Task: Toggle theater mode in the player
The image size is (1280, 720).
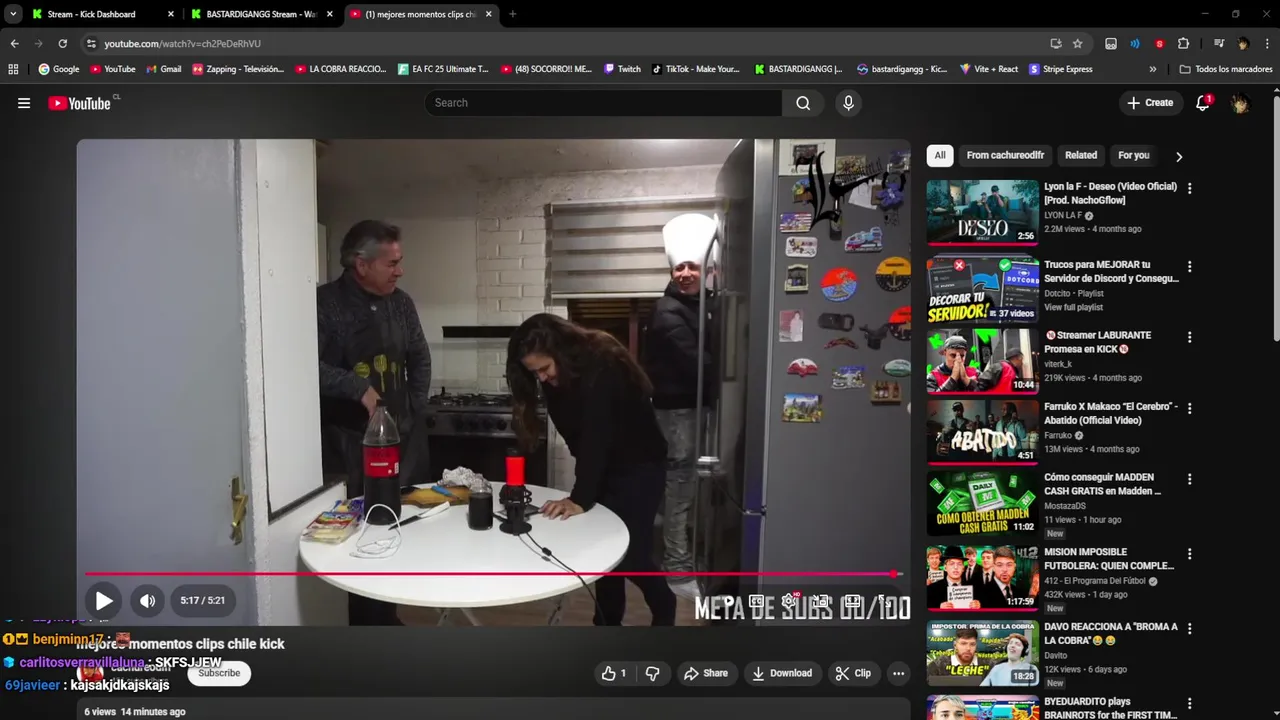Action: (852, 601)
